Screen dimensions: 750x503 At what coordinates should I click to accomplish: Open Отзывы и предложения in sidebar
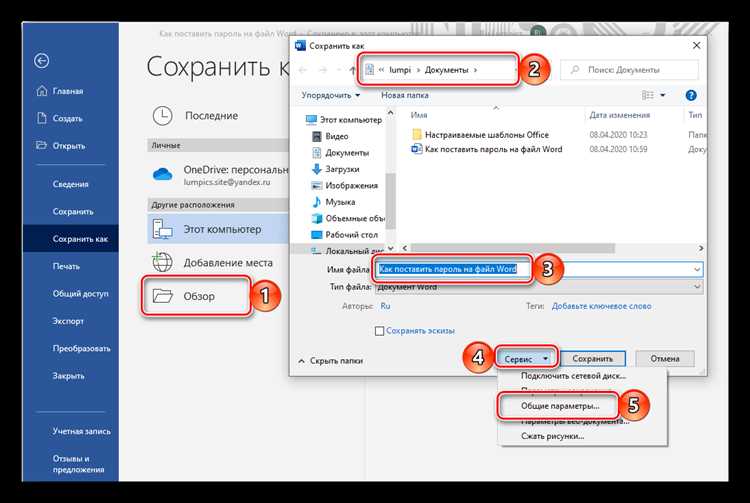pyautogui.click(x=78, y=464)
